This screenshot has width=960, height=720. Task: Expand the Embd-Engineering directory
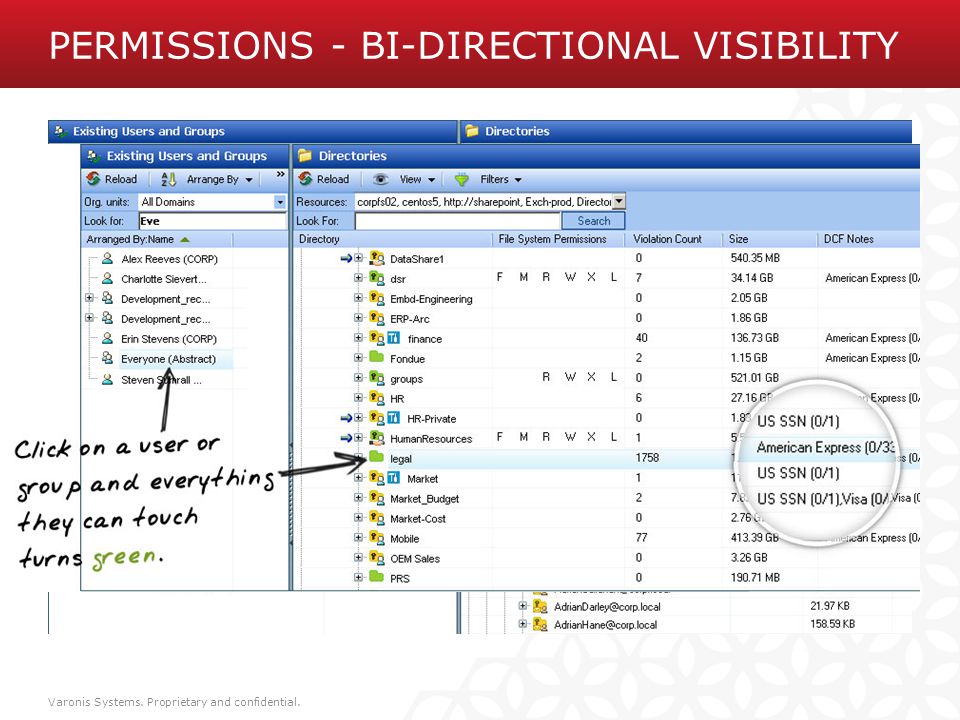coord(359,298)
